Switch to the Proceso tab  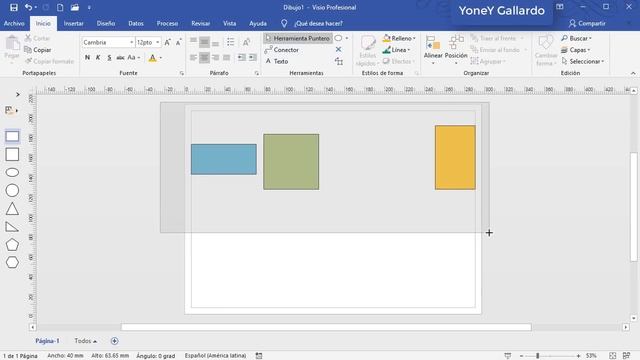pyautogui.click(x=167, y=24)
